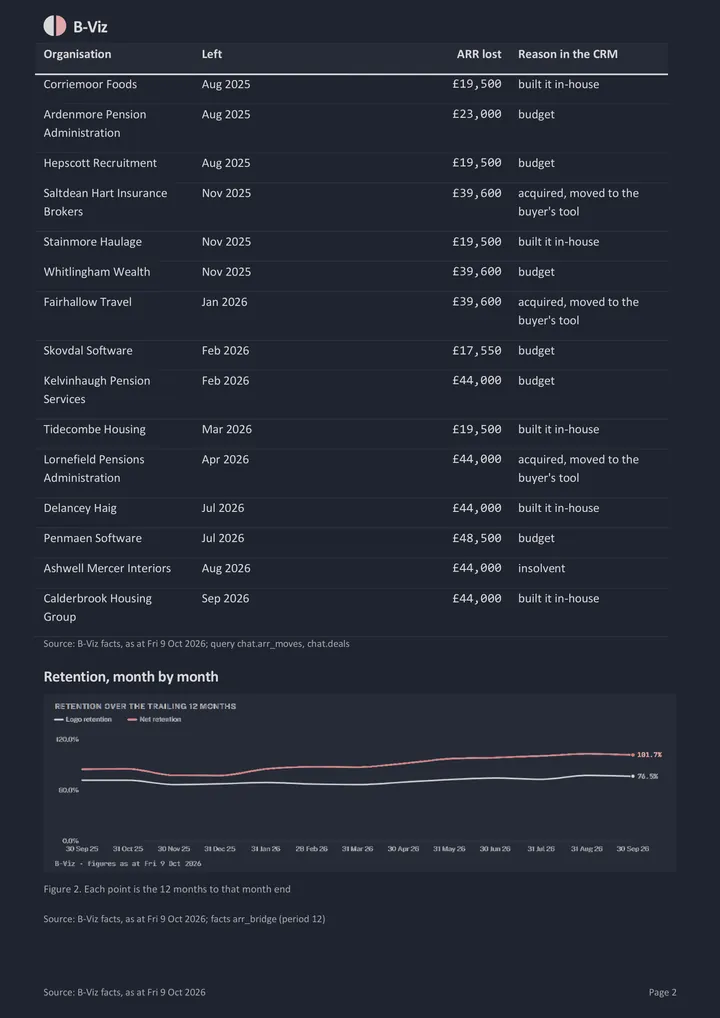
Task: Click the 31 Dec 25 x-axis label
Action: (x=219, y=849)
